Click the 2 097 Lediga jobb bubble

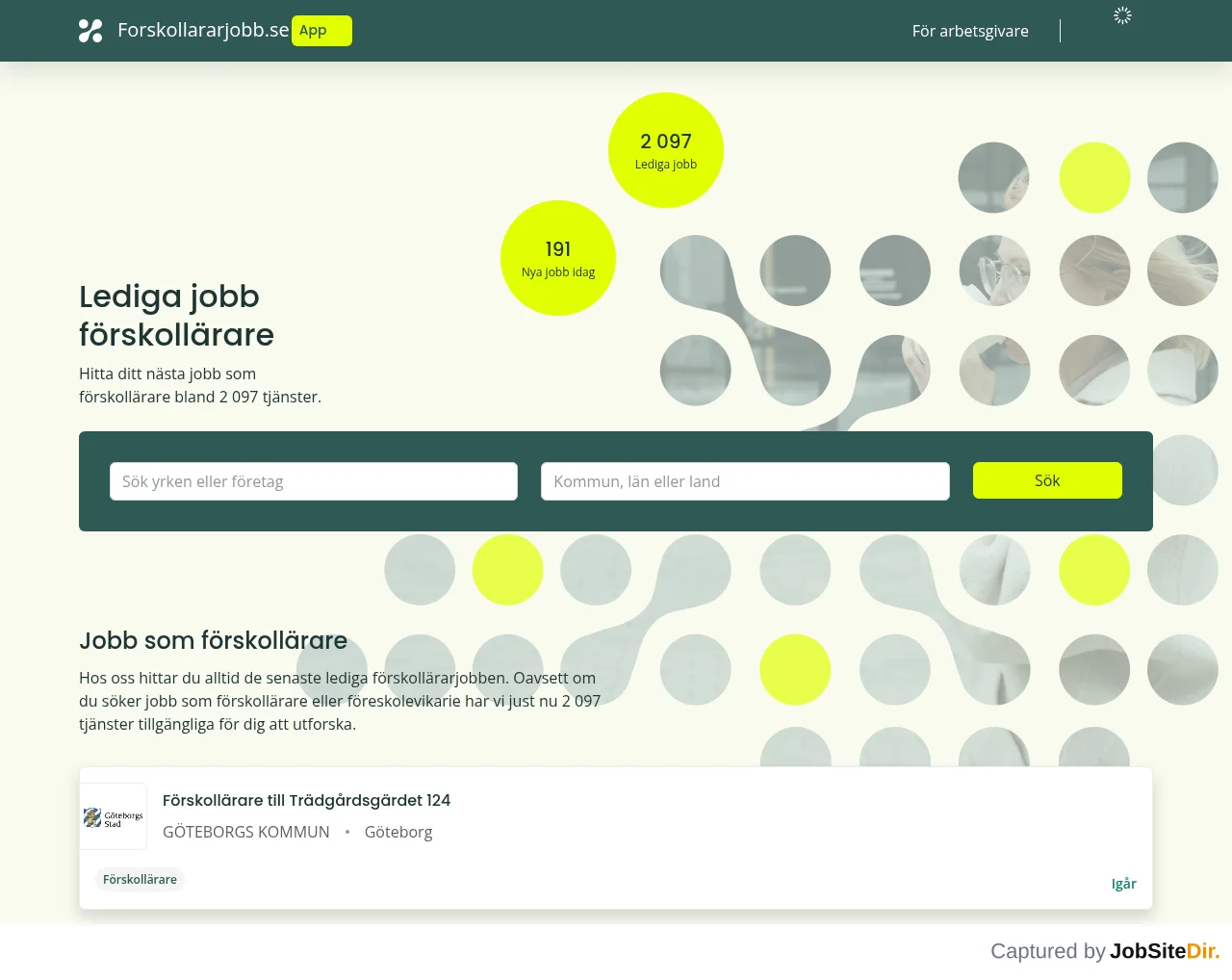click(x=666, y=150)
